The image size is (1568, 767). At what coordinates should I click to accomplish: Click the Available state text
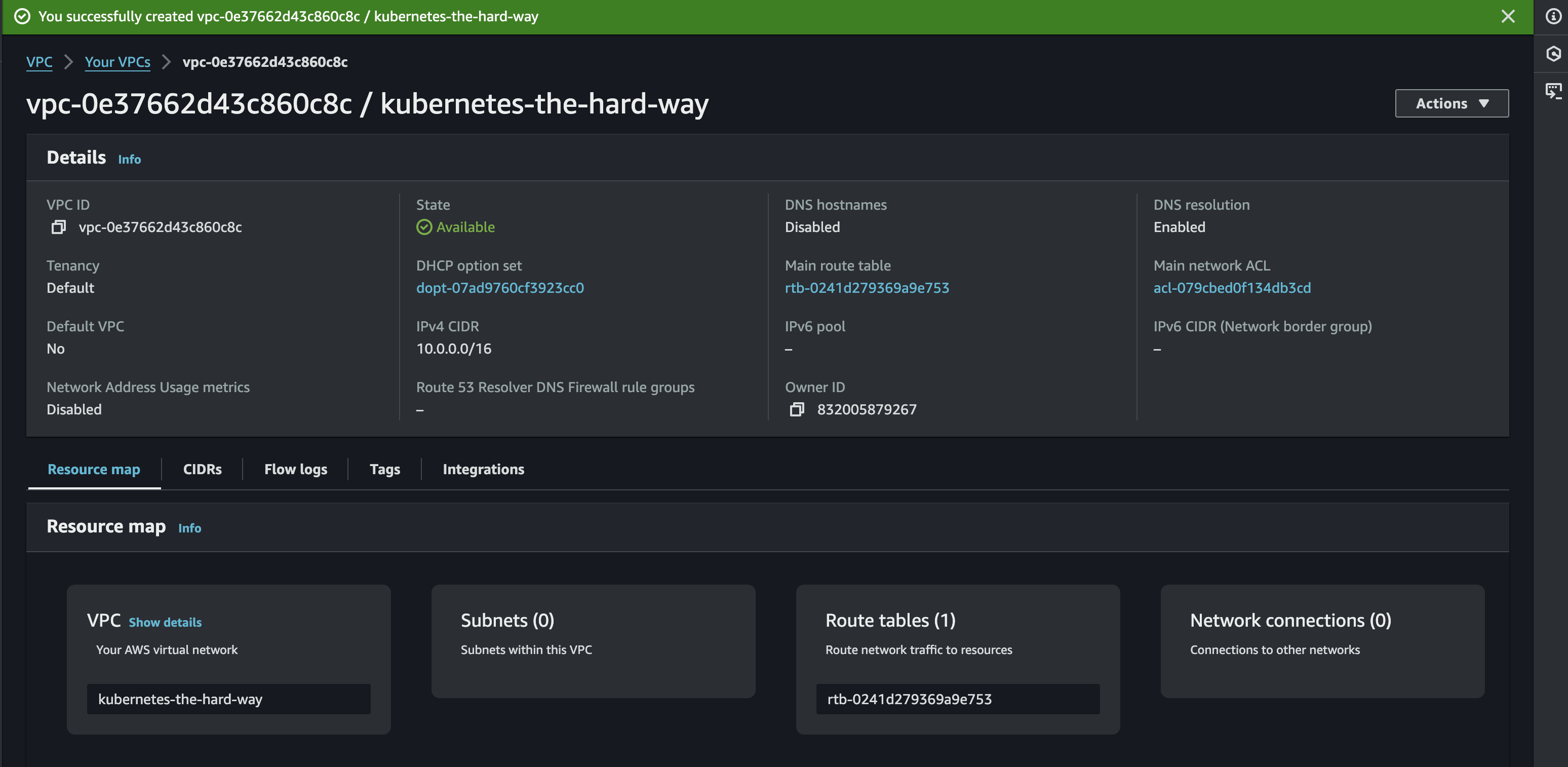click(465, 227)
